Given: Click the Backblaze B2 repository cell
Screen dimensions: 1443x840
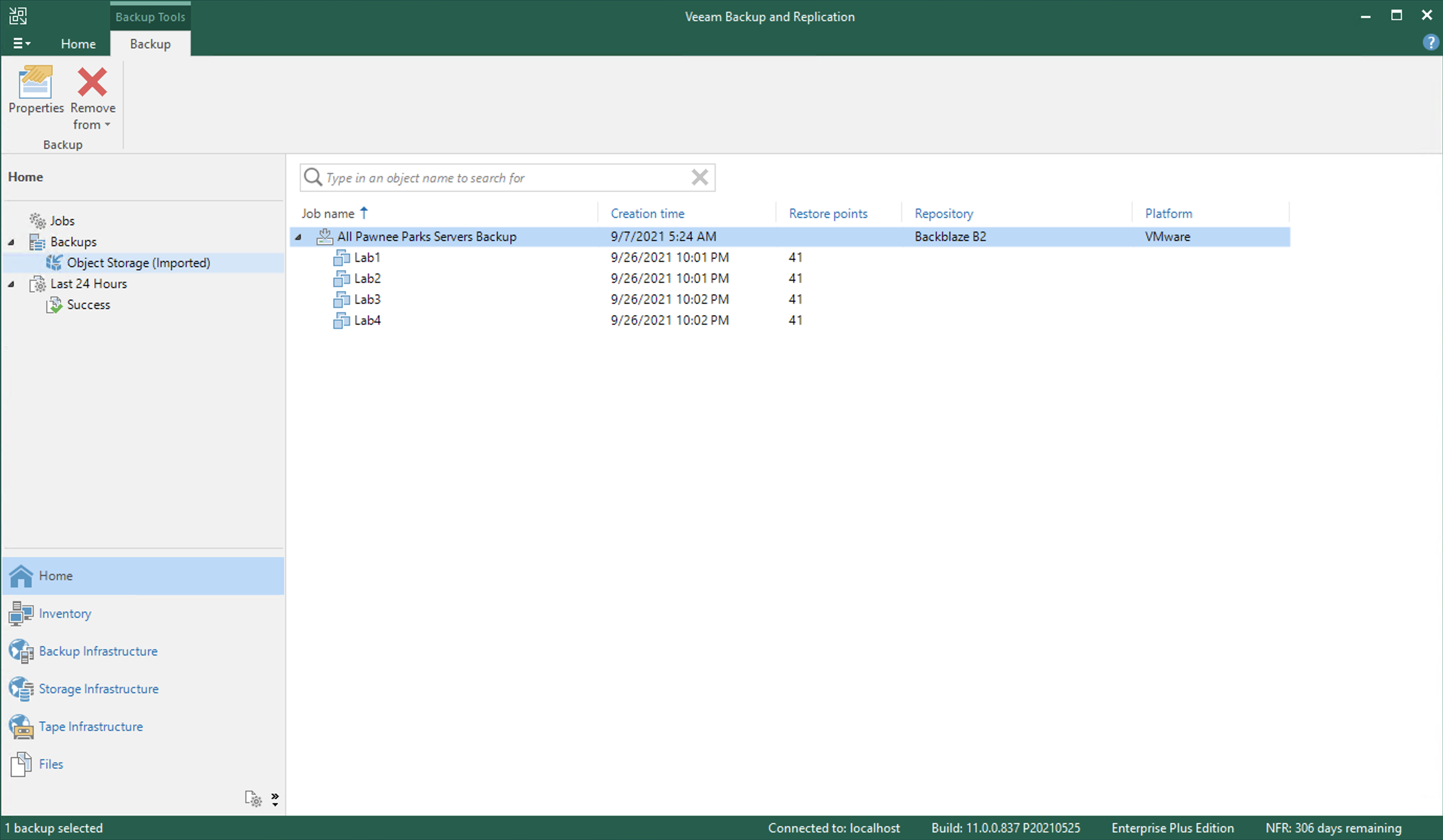Looking at the screenshot, I should click(950, 236).
